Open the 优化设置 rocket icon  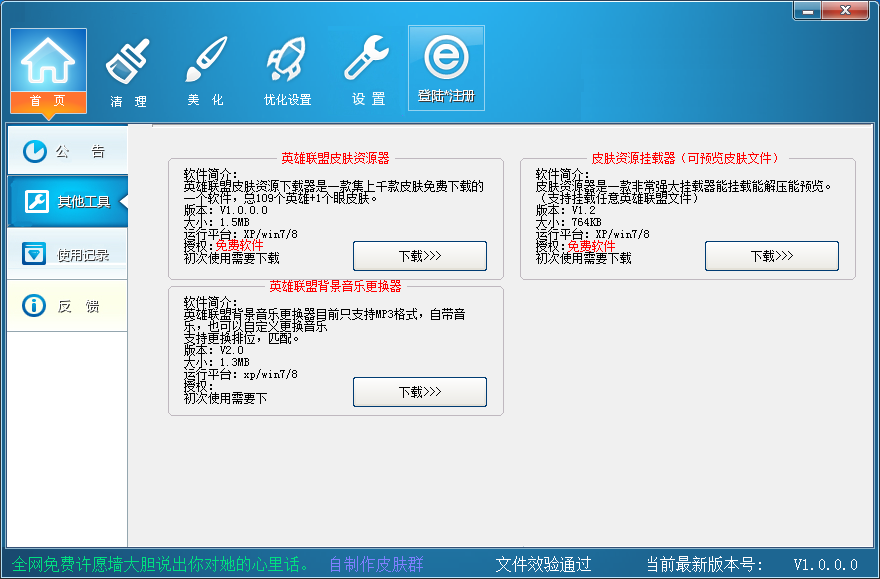tap(287, 71)
